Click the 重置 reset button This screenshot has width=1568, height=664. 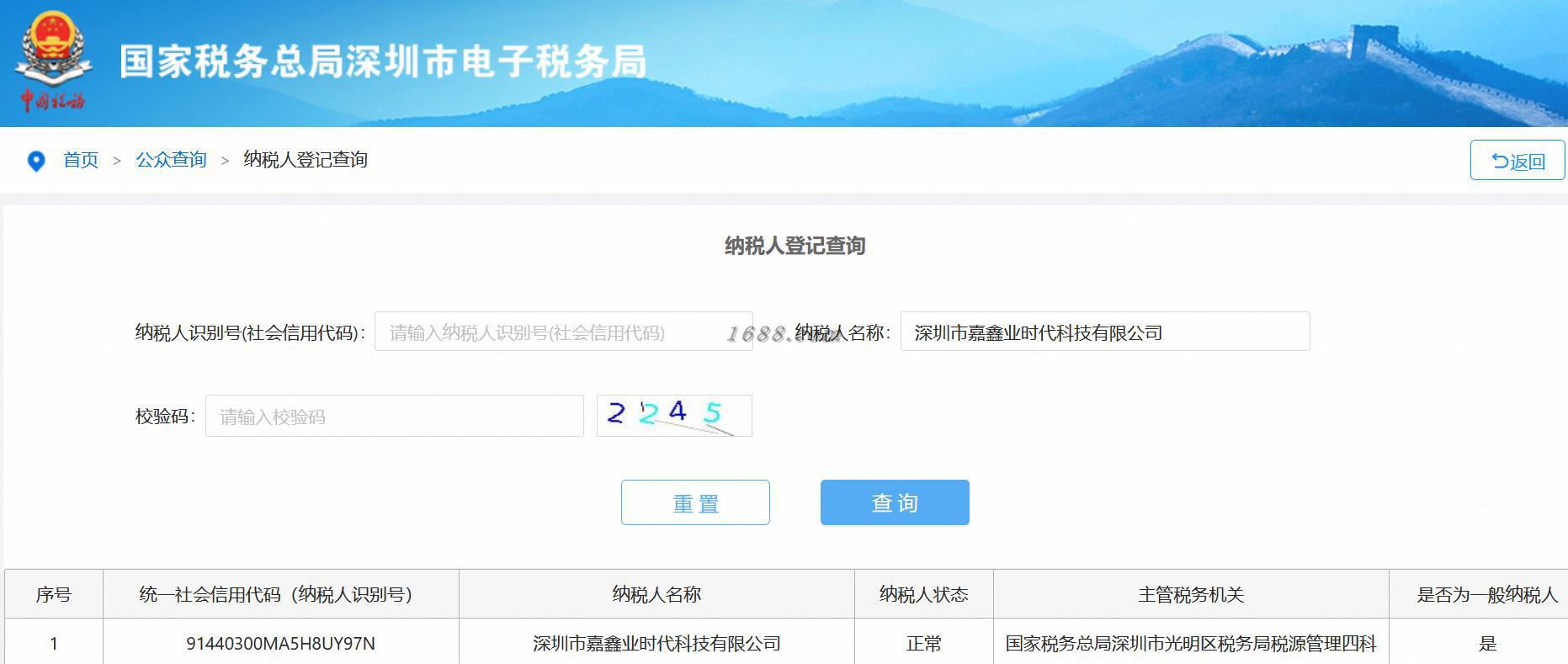pos(695,502)
